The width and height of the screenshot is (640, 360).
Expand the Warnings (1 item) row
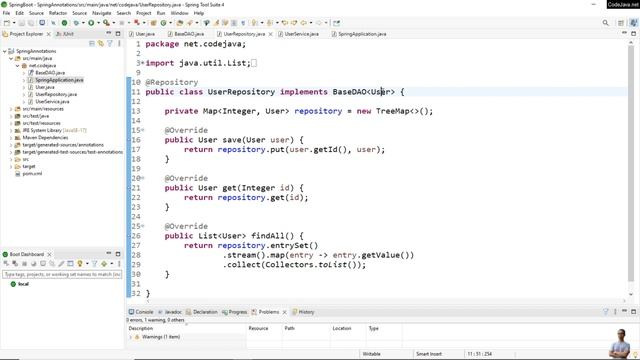(x=131, y=337)
